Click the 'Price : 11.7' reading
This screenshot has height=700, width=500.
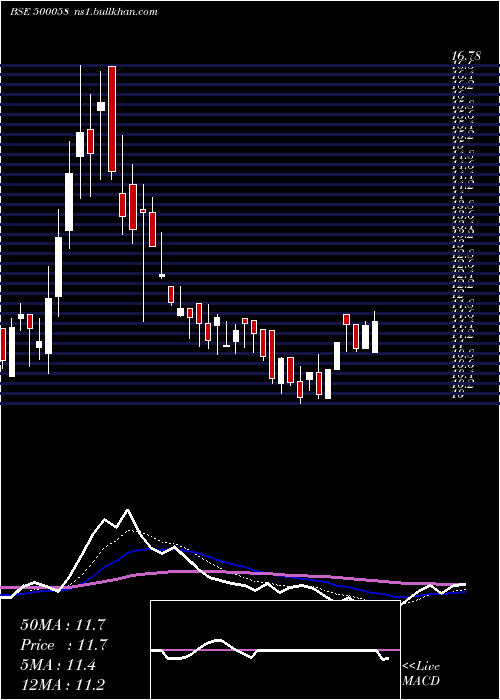coord(62,646)
